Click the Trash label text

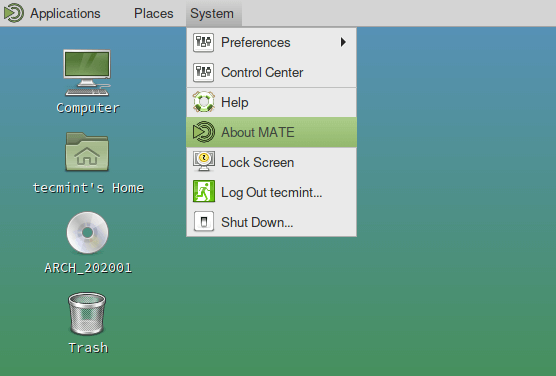(x=88, y=348)
